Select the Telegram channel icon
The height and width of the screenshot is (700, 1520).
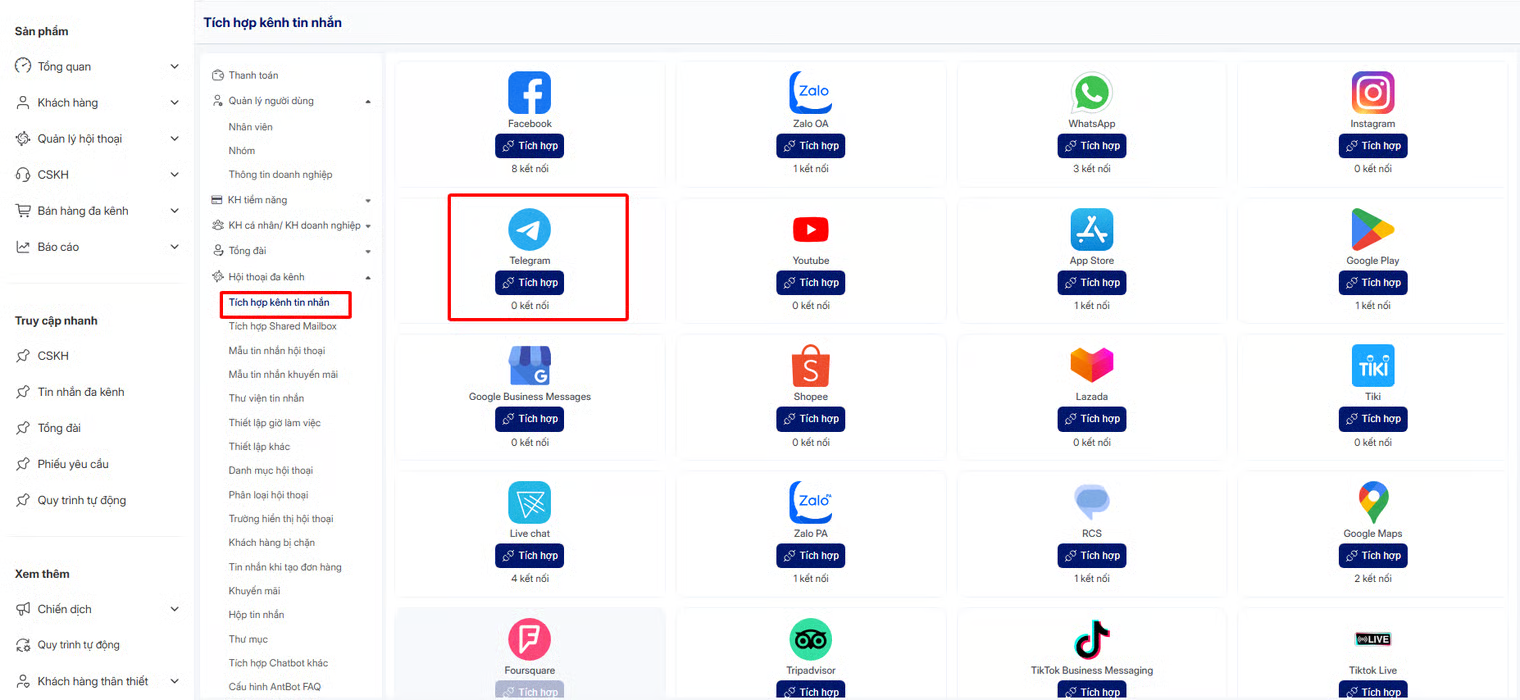529,230
